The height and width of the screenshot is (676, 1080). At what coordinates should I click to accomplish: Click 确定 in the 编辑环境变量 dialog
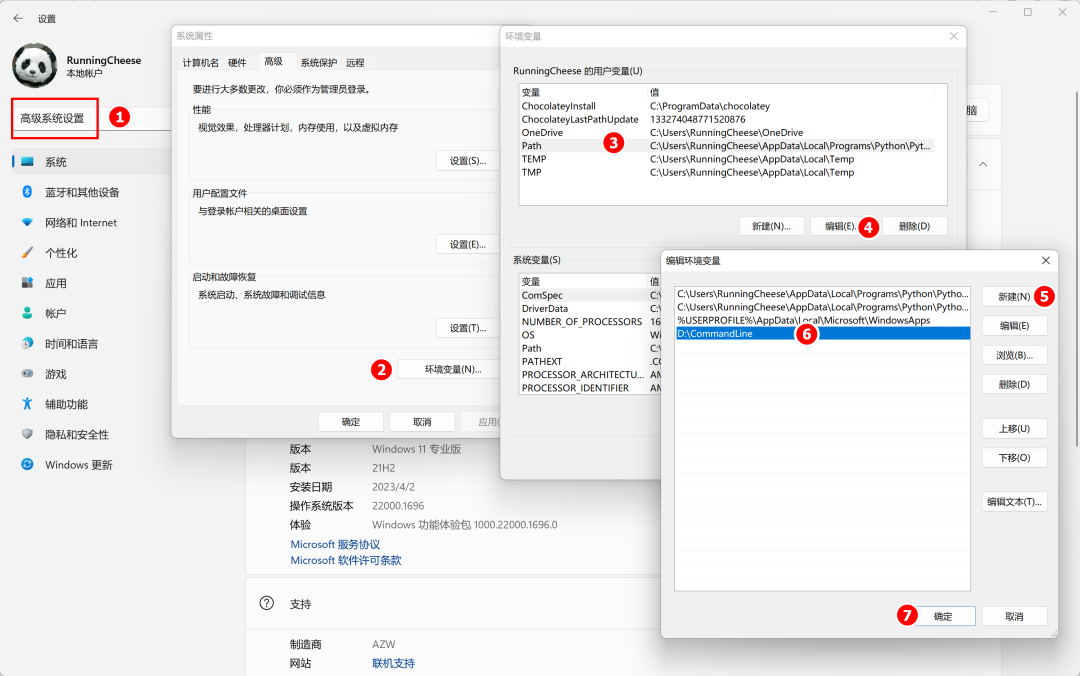coord(942,616)
